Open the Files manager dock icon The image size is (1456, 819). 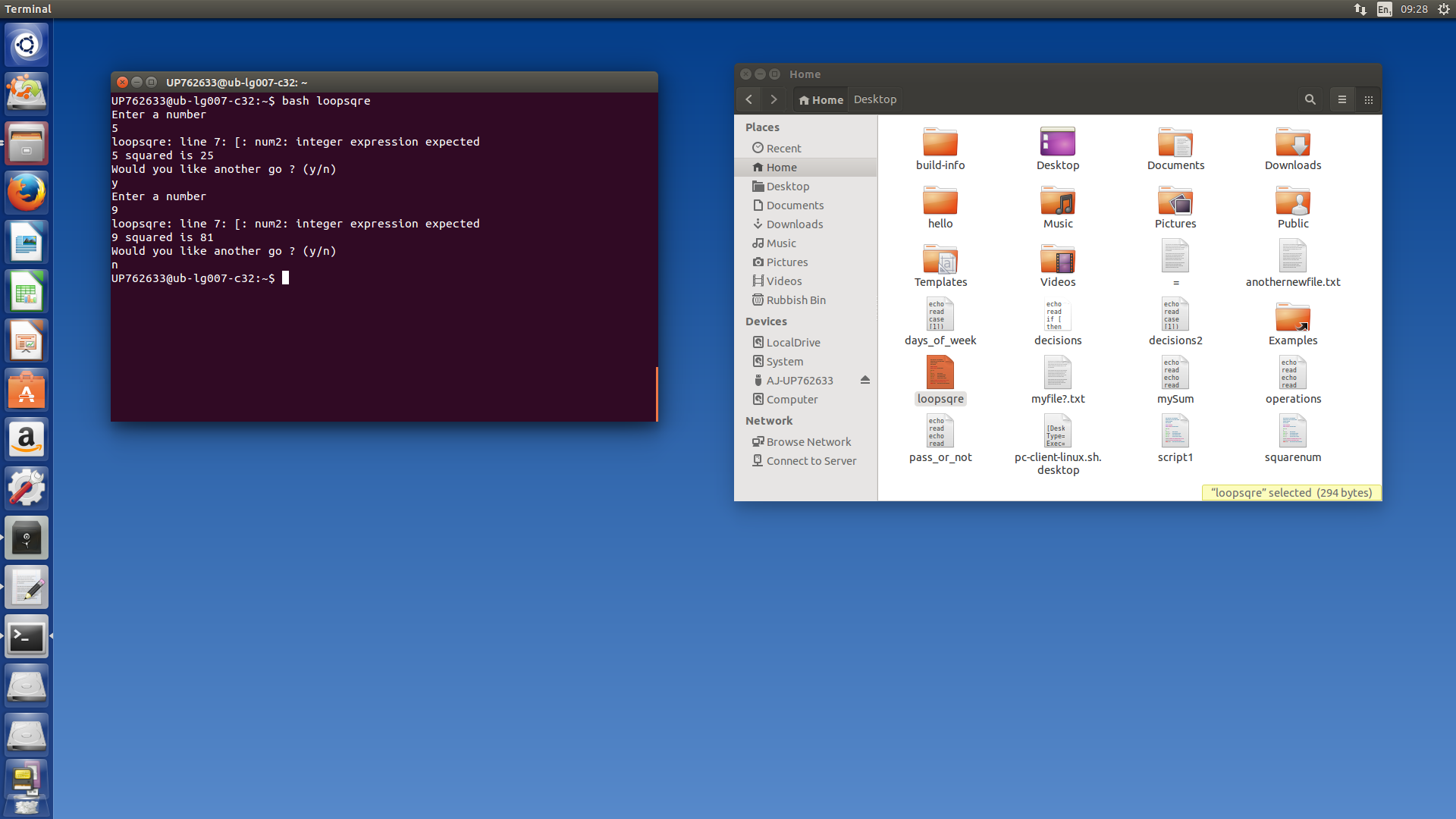click(27, 143)
